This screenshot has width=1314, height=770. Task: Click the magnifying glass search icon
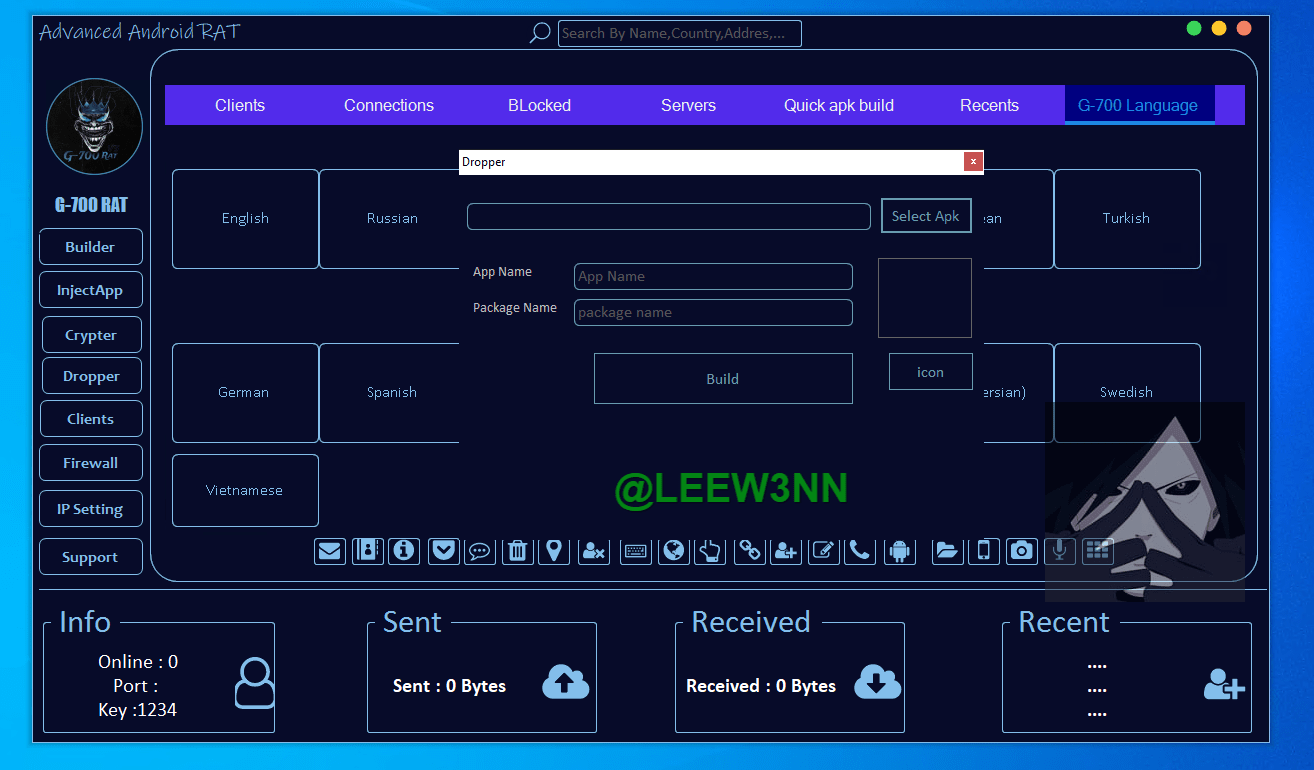[x=540, y=33]
